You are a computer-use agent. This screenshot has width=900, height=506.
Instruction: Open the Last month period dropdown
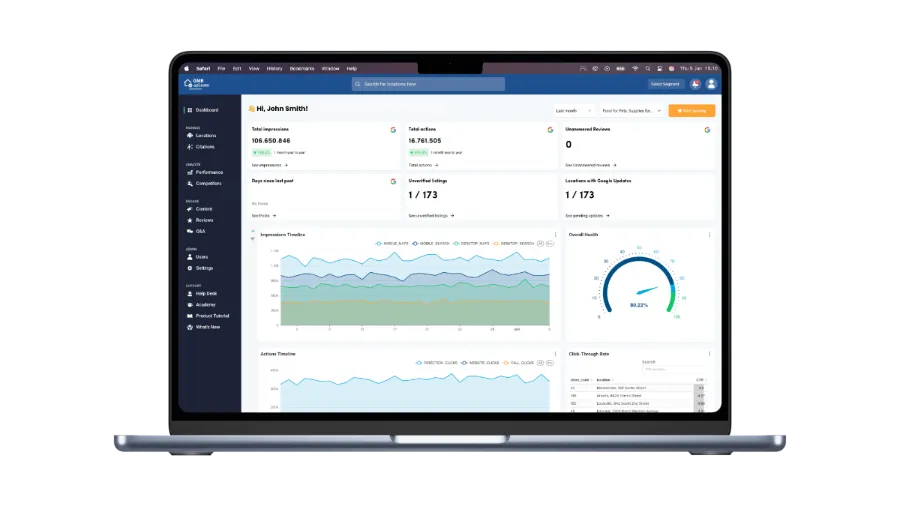[x=573, y=111]
